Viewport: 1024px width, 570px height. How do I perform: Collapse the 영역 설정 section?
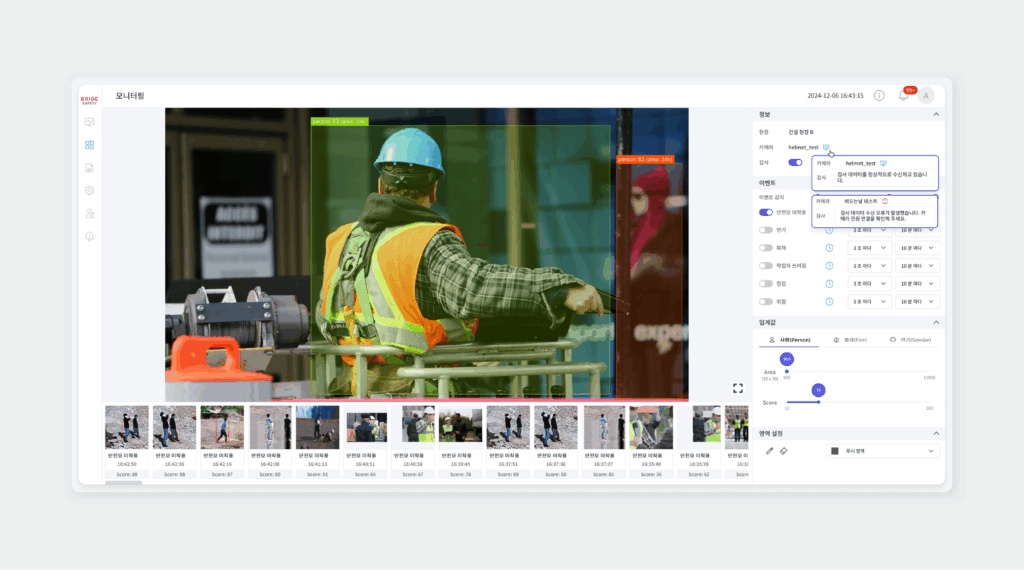click(x=936, y=434)
